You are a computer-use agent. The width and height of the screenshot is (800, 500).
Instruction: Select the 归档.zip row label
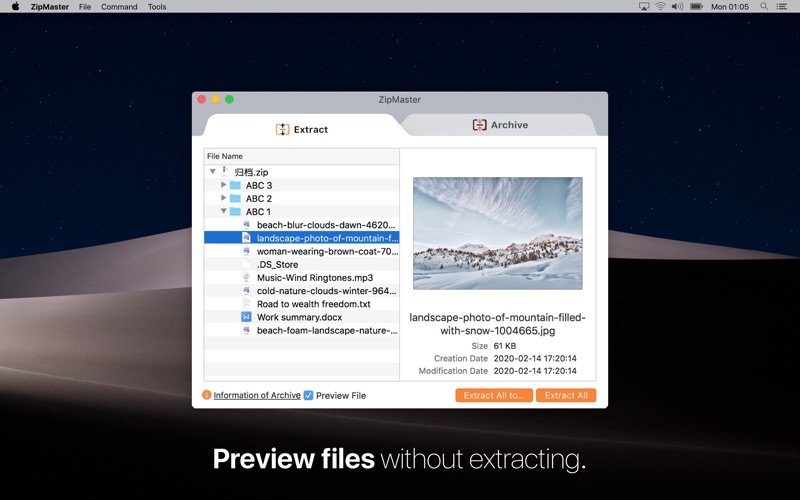(251, 172)
